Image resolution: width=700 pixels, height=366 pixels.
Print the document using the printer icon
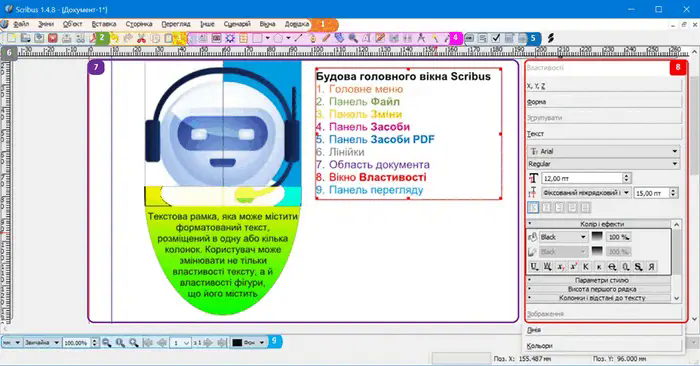[x=67, y=38]
